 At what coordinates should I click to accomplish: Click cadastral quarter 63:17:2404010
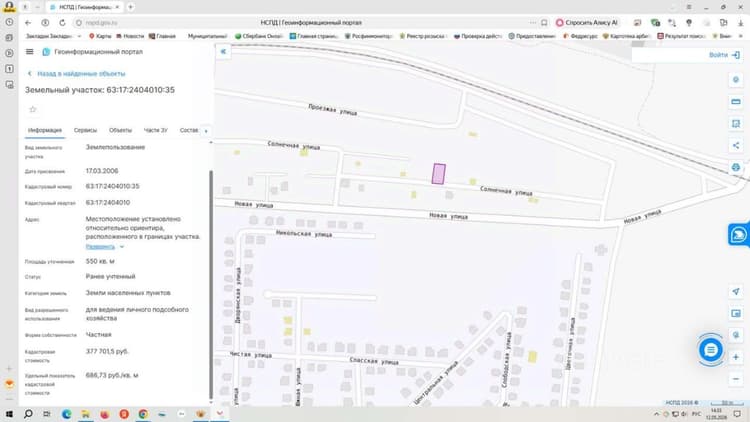(x=108, y=202)
